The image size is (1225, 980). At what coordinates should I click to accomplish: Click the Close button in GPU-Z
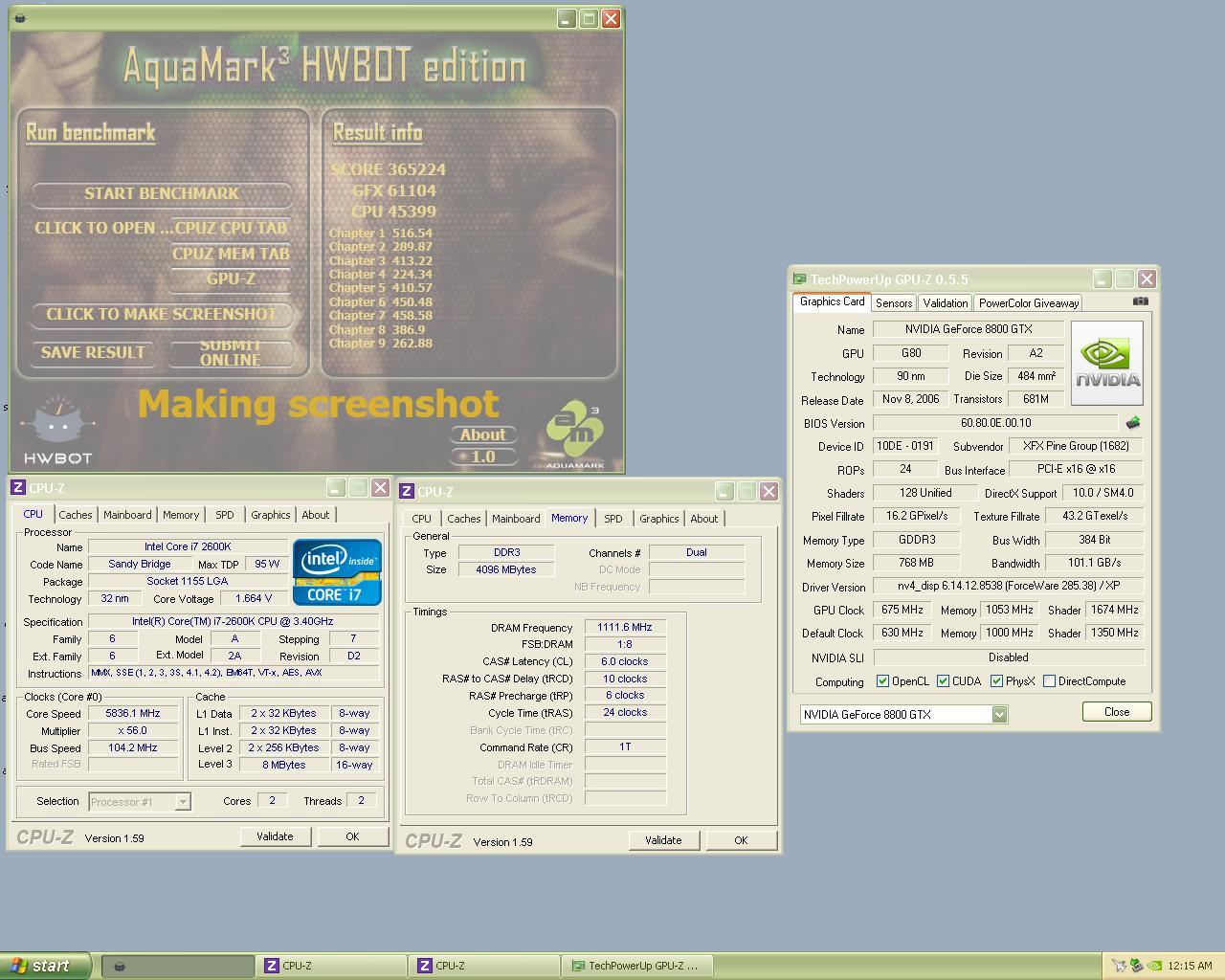click(1117, 712)
